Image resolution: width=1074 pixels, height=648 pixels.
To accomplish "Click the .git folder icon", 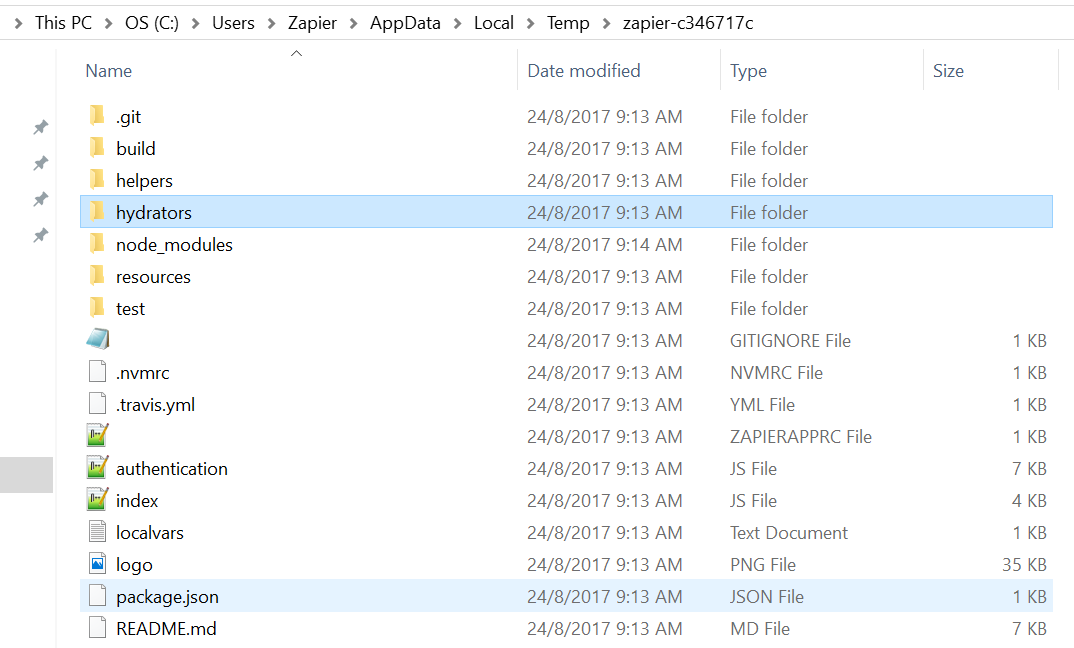I will pyautogui.click(x=97, y=116).
